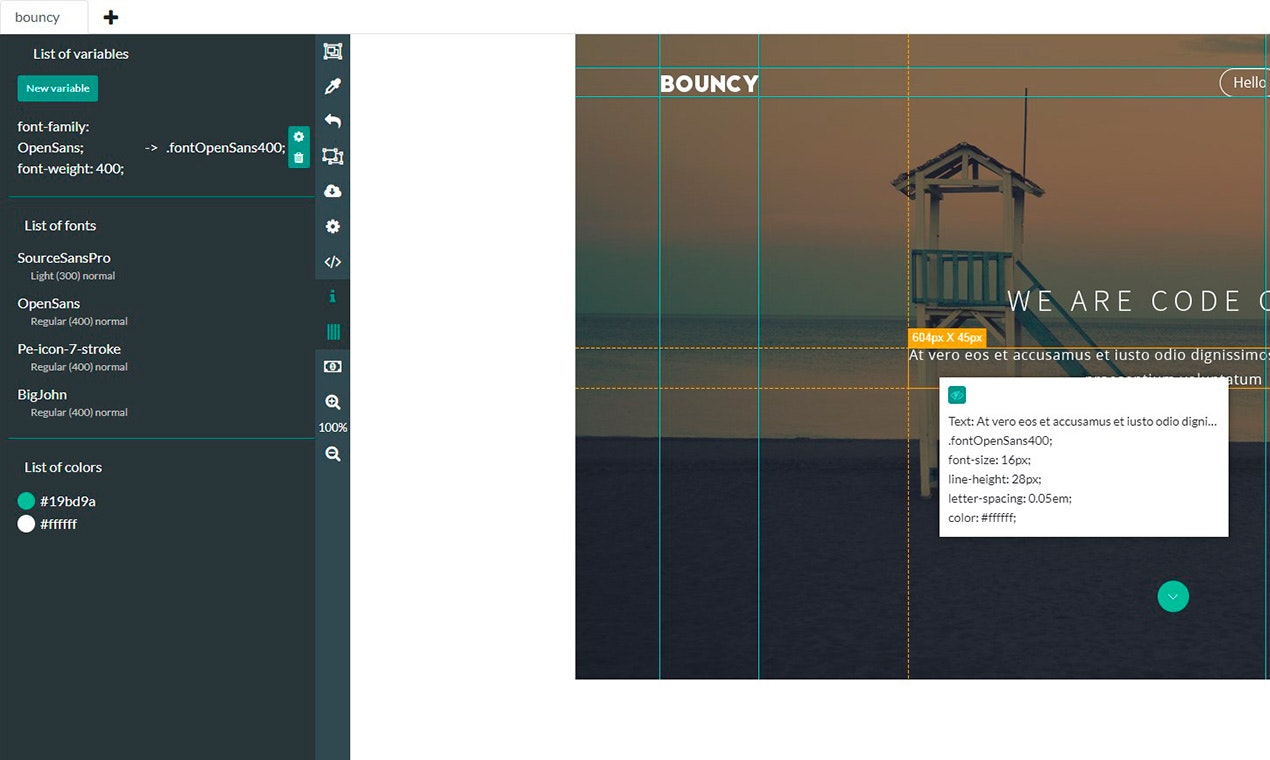The height and width of the screenshot is (760, 1270).
Task: Click the New variable button
Action: coord(58,88)
